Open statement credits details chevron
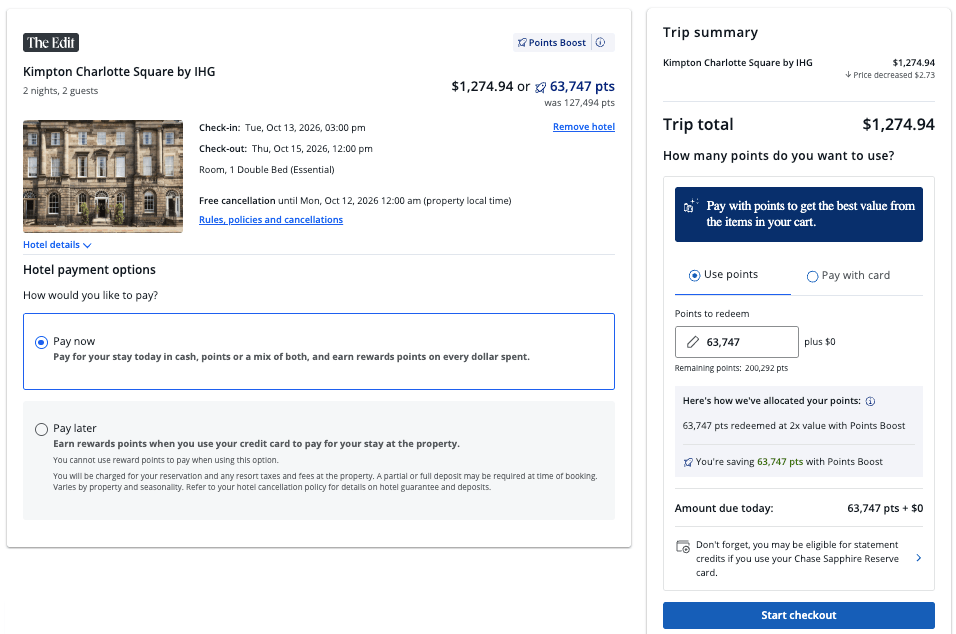The width and height of the screenshot is (956, 634). pyautogui.click(x=918, y=558)
